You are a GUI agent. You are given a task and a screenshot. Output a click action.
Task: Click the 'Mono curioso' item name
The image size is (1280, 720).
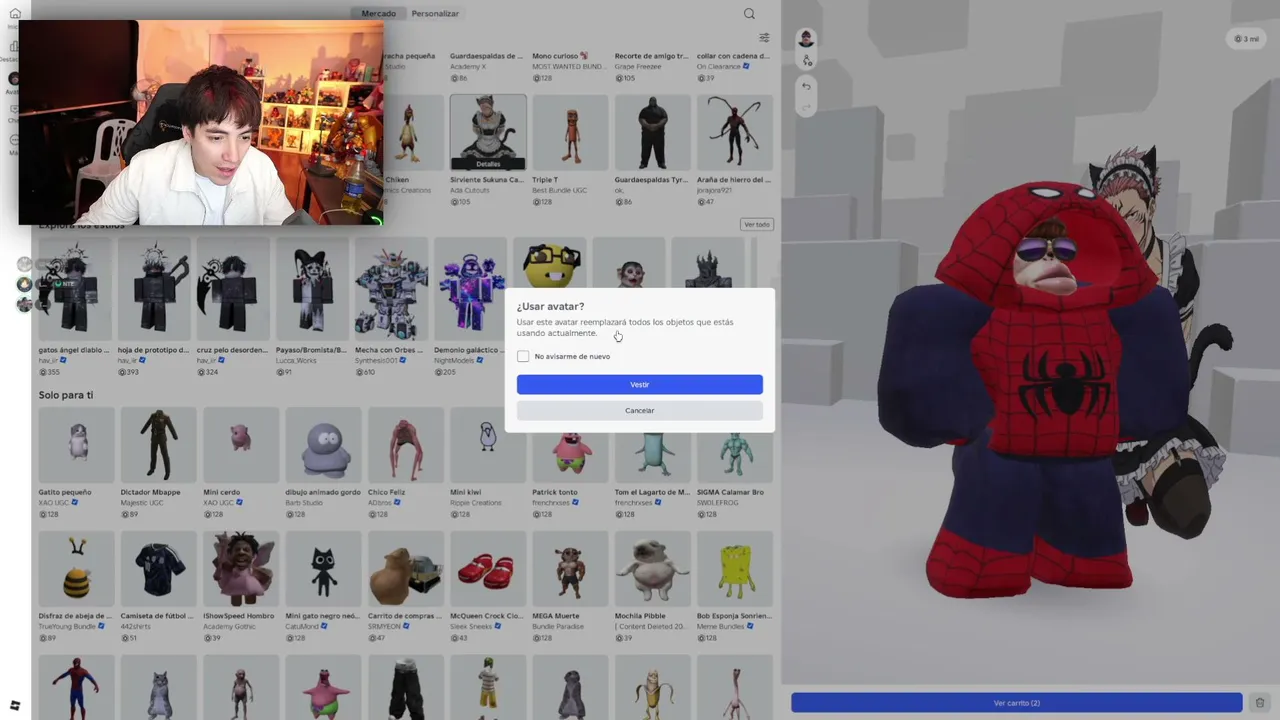(560, 57)
